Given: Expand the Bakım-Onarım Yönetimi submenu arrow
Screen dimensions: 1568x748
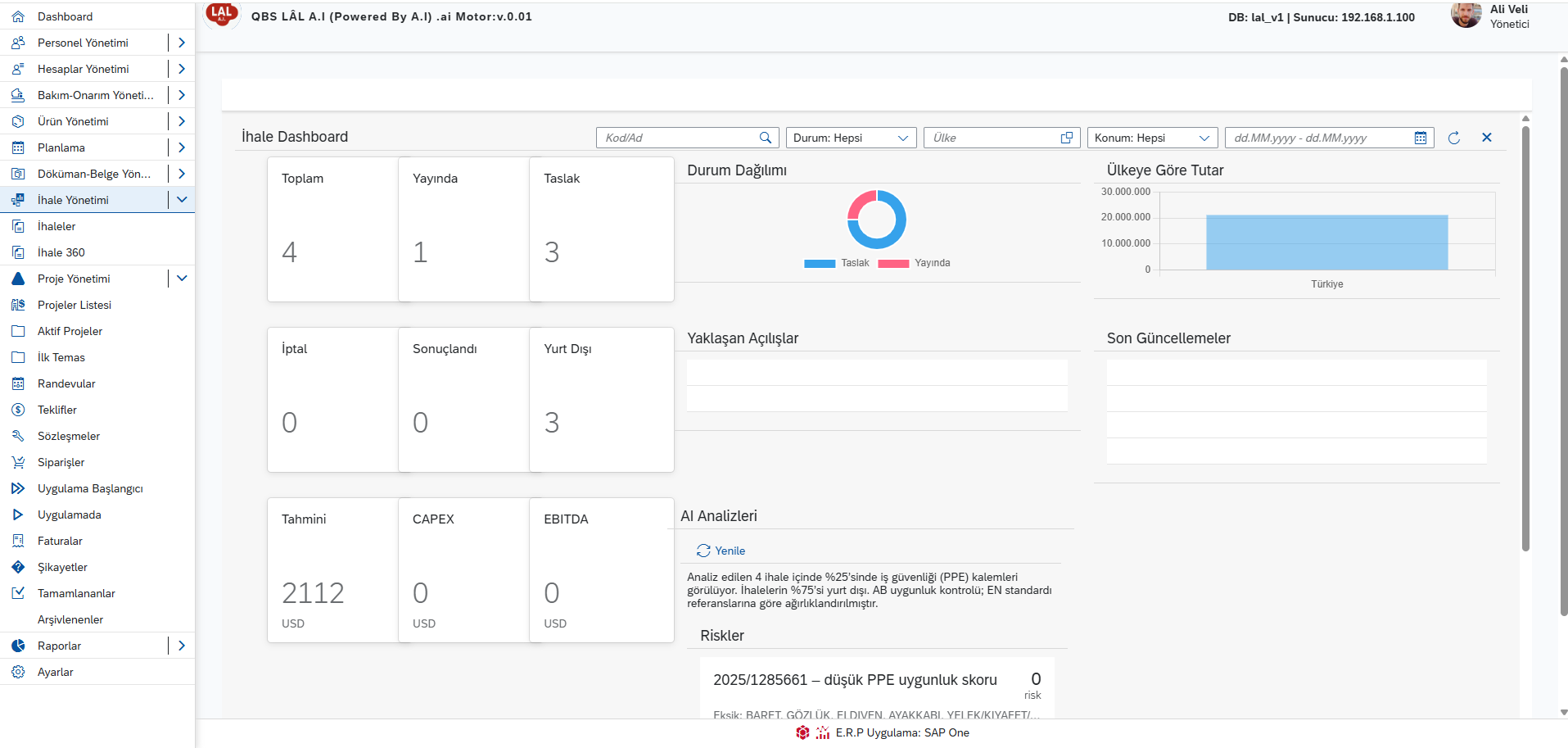Looking at the screenshot, I should tap(182, 95).
